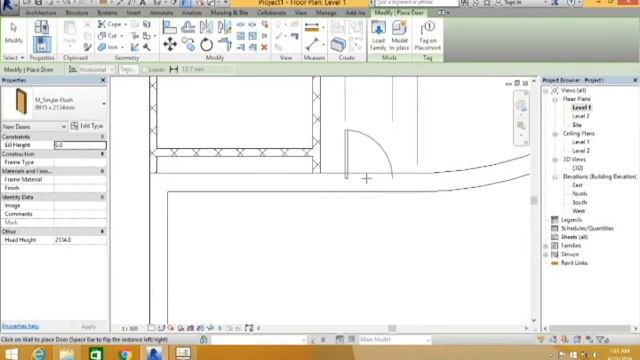Click the Properties palette ribbon icon
Viewport: 640px width, 360px height.
tap(42, 44)
